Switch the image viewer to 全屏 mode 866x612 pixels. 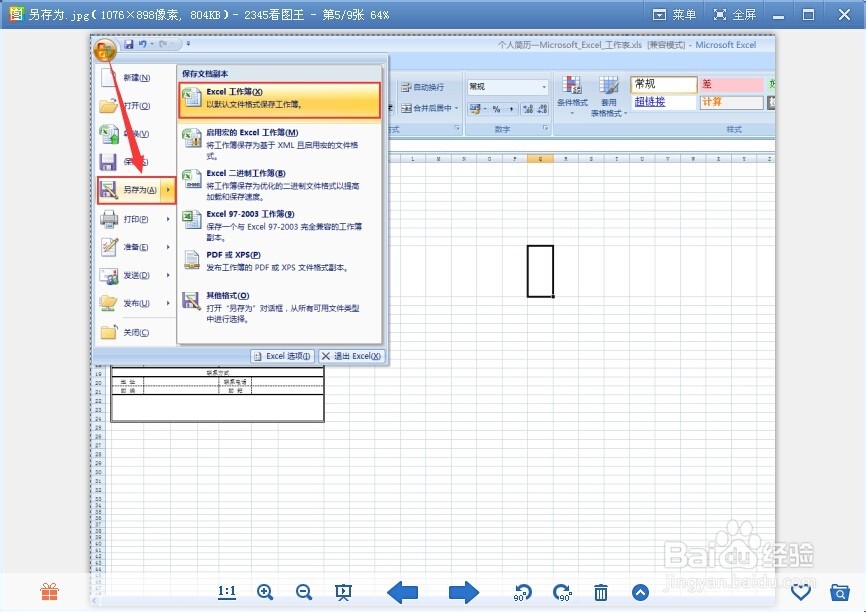735,15
